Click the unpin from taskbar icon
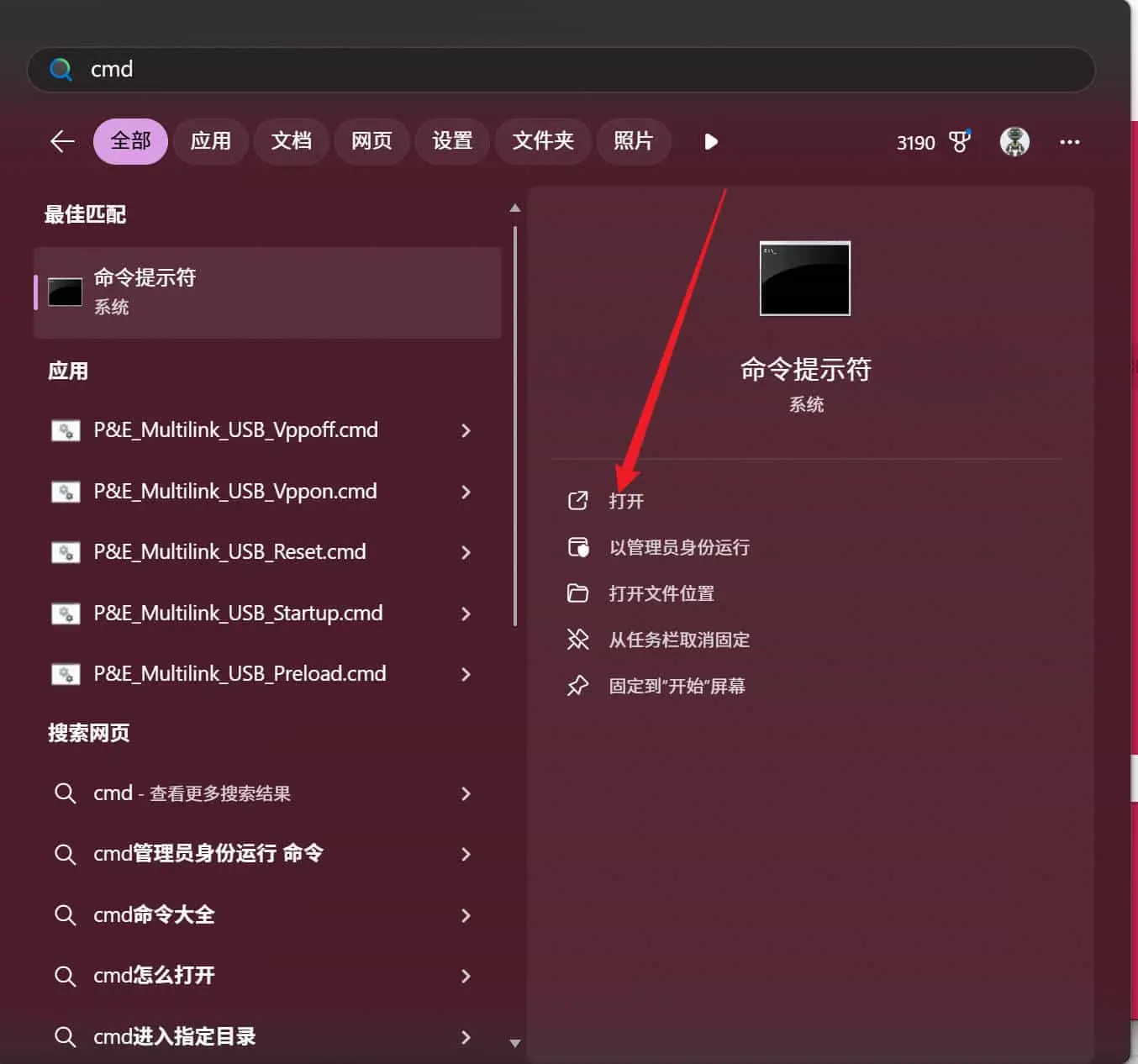This screenshot has width=1138, height=1064. click(x=577, y=640)
